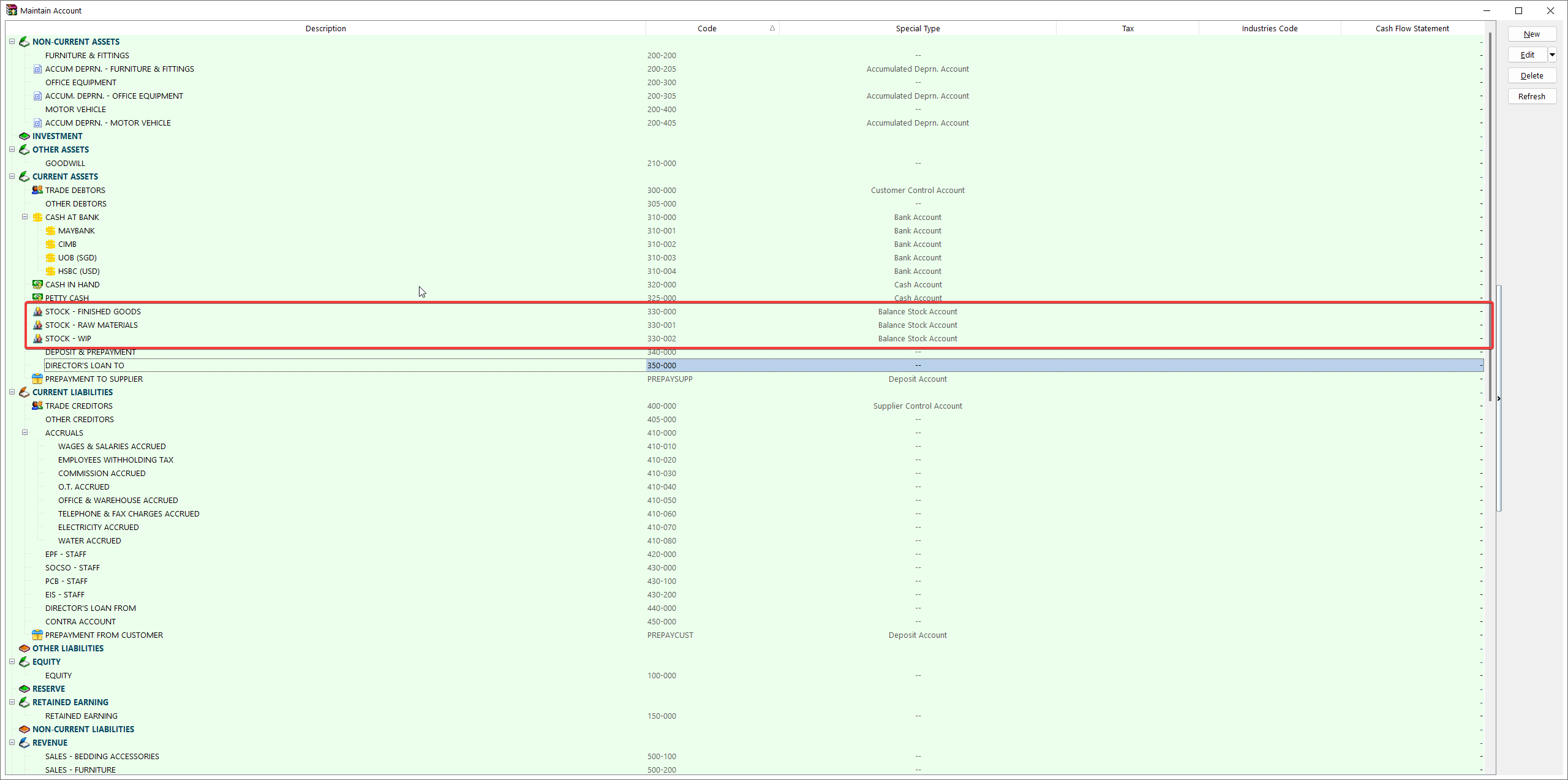Click the CASH IN HAND cash icon

click(x=37, y=284)
